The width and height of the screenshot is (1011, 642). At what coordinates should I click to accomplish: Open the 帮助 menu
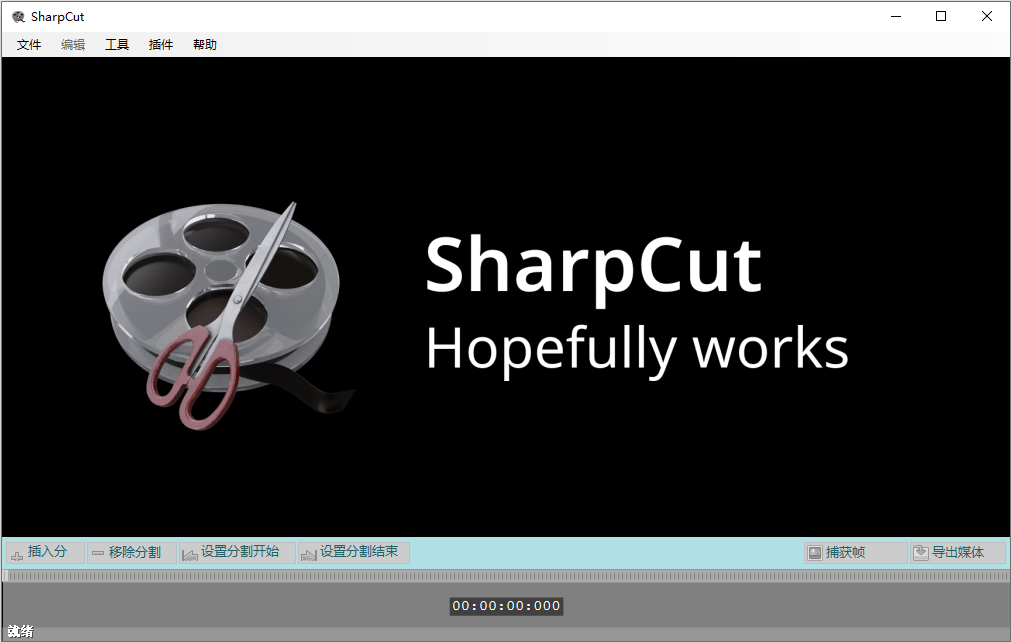pos(204,44)
